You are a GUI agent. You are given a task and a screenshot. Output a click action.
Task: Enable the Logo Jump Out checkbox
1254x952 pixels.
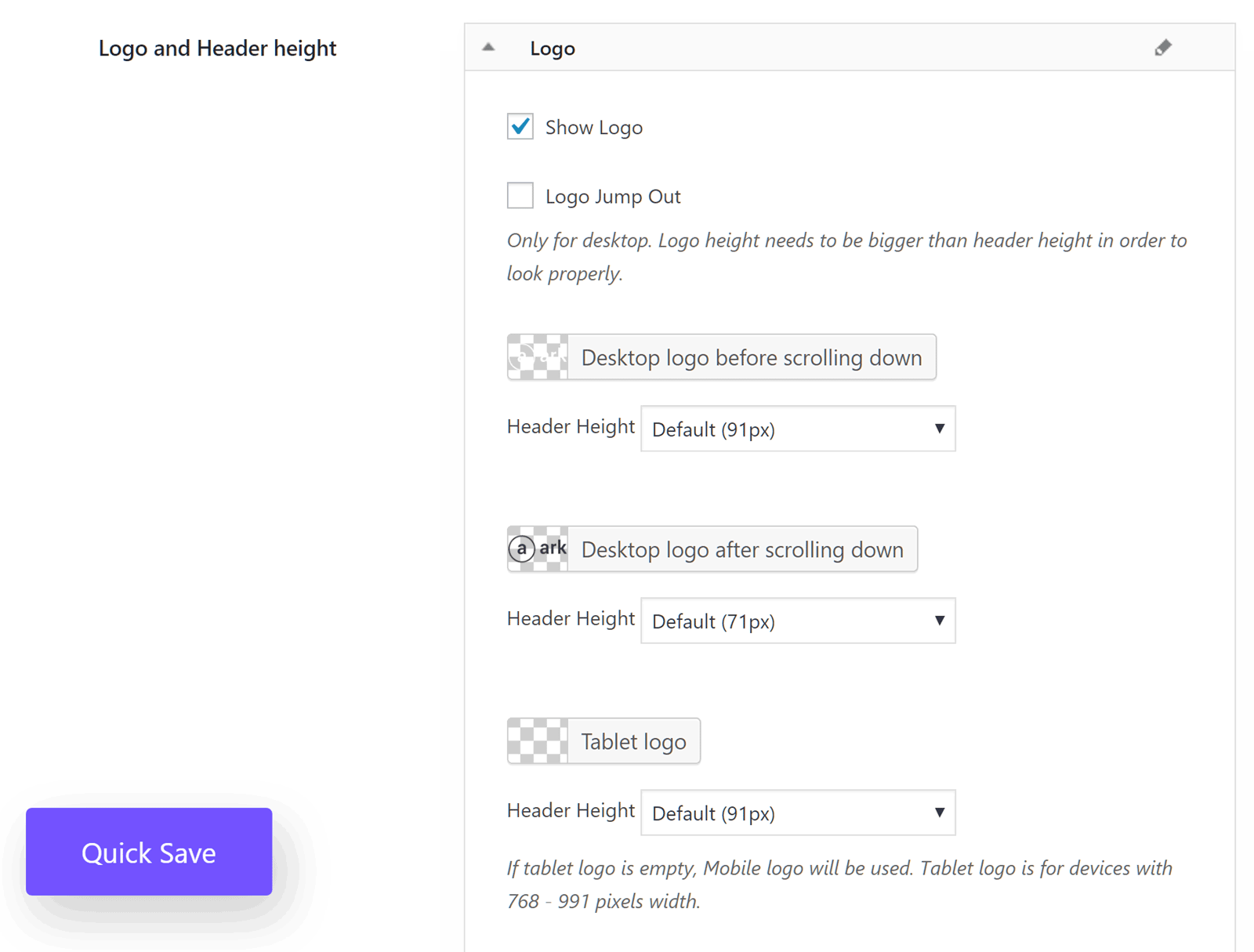520,196
